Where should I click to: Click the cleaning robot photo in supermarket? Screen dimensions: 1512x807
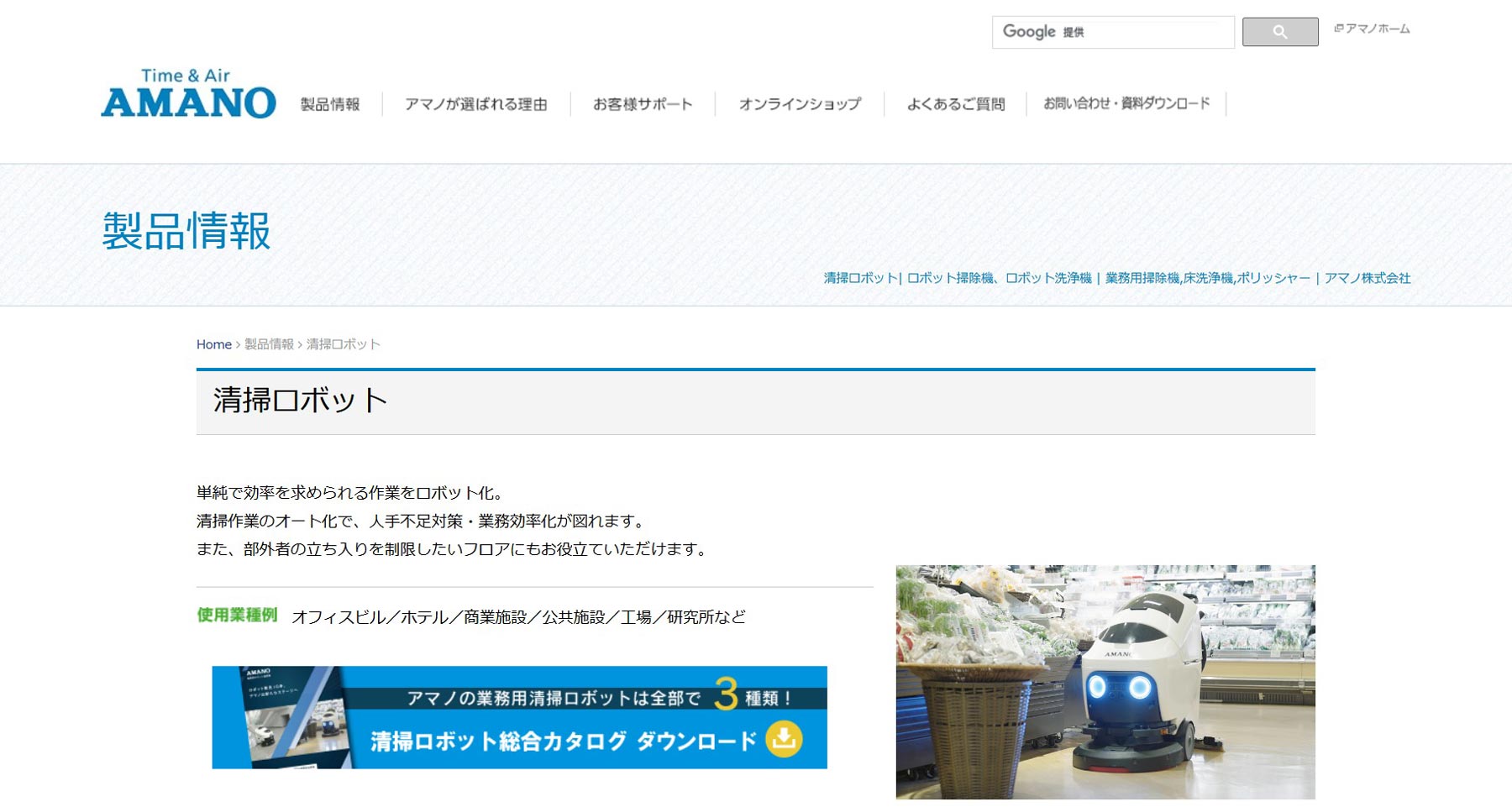click(1105, 682)
